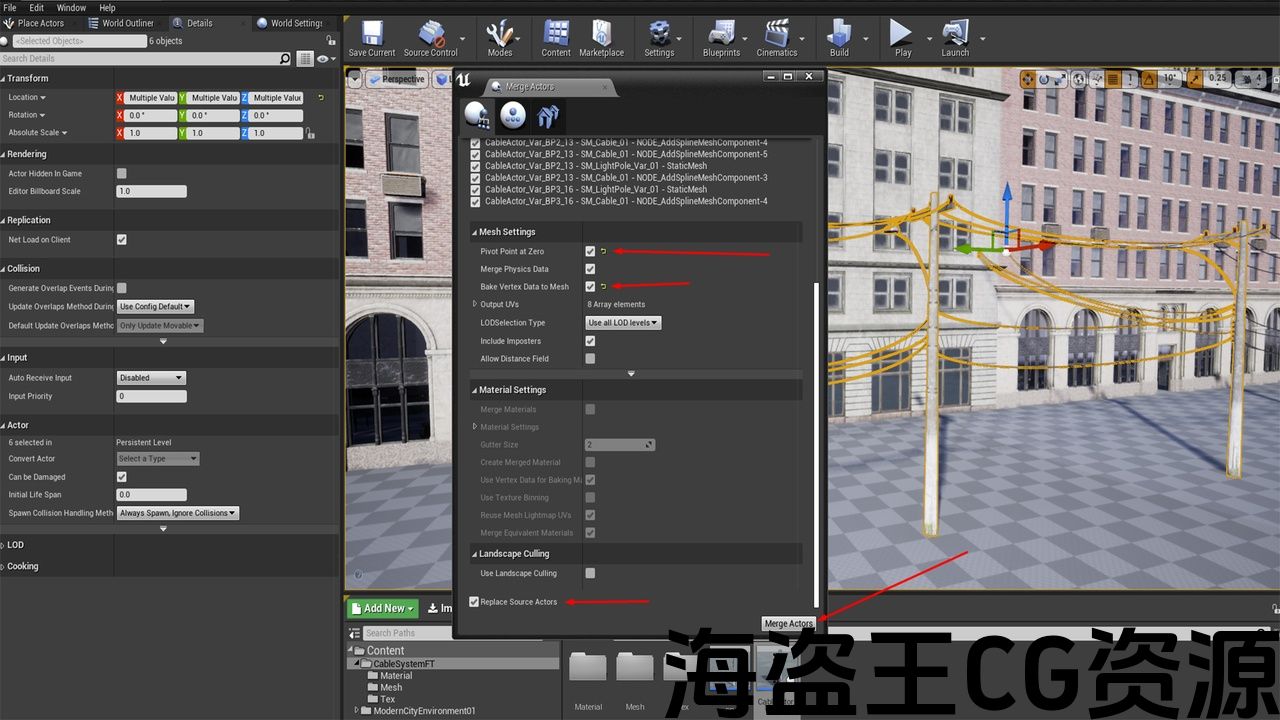
Task: Enable the Allow Distance Field checkbox
Action: [x=590, y=359]
